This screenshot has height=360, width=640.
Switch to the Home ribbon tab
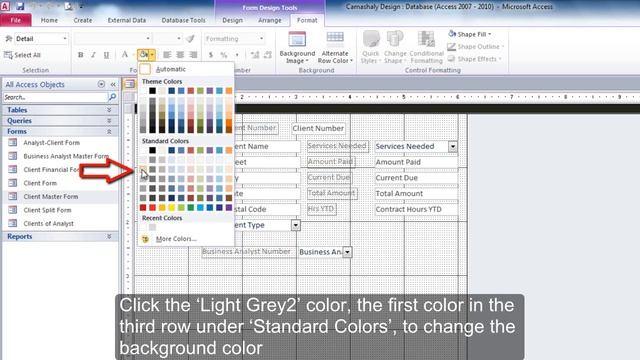(49, 20)
